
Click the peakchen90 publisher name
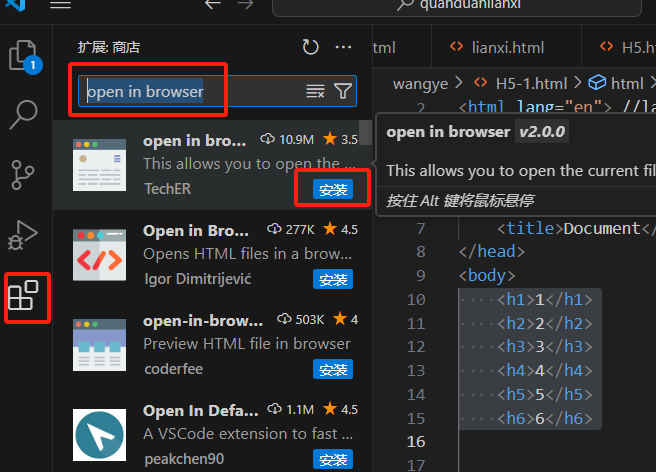[x=184, y=459]
